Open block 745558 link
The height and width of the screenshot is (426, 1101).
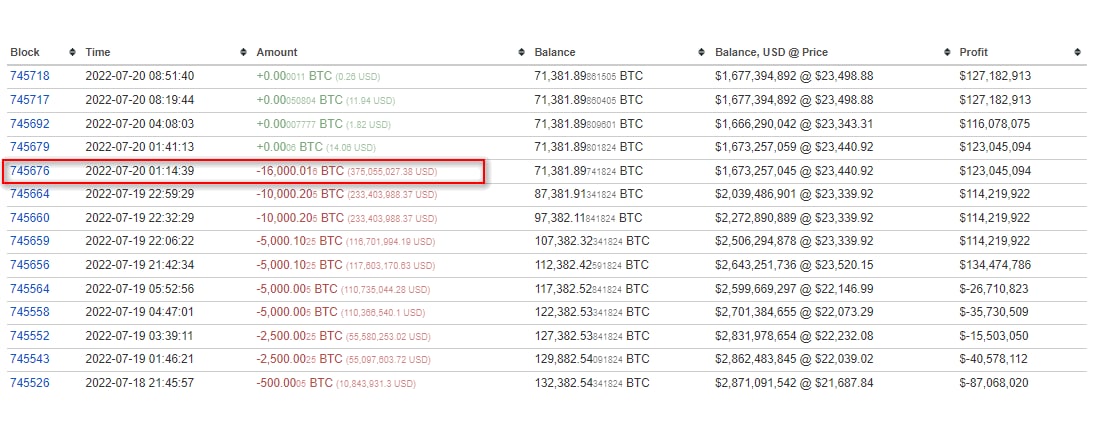[x=29, y=312]
